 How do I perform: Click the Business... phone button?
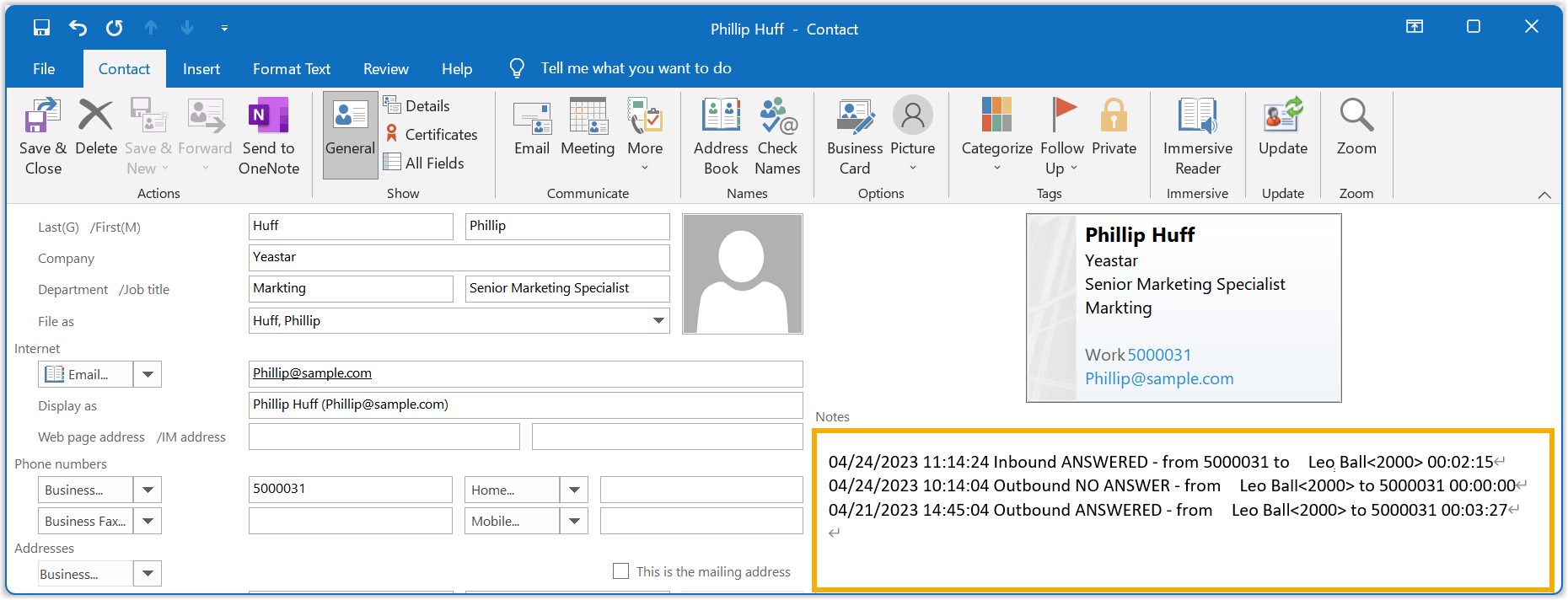pos(86,490)
